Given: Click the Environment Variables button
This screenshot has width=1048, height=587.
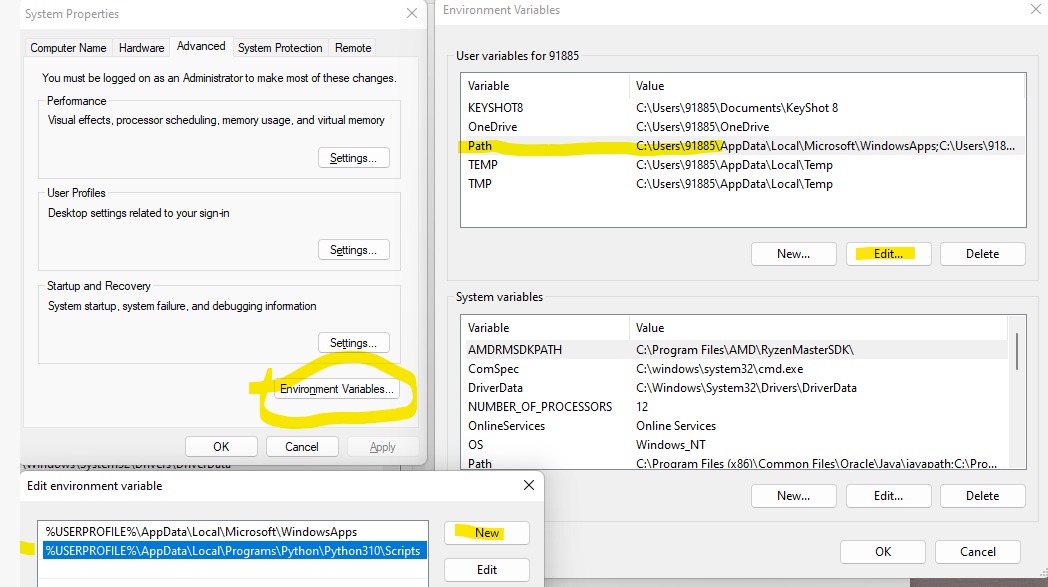Looking at the screenshot, I should (x=337, y=389).
